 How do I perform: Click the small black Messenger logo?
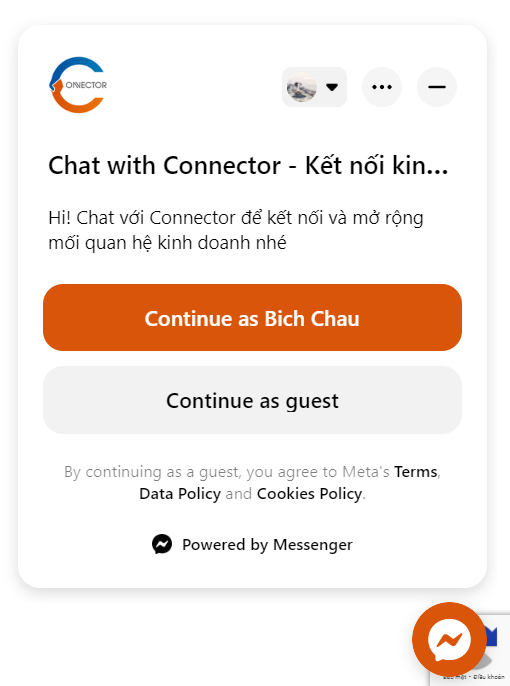pyautogui.click(x=162, y=544)
